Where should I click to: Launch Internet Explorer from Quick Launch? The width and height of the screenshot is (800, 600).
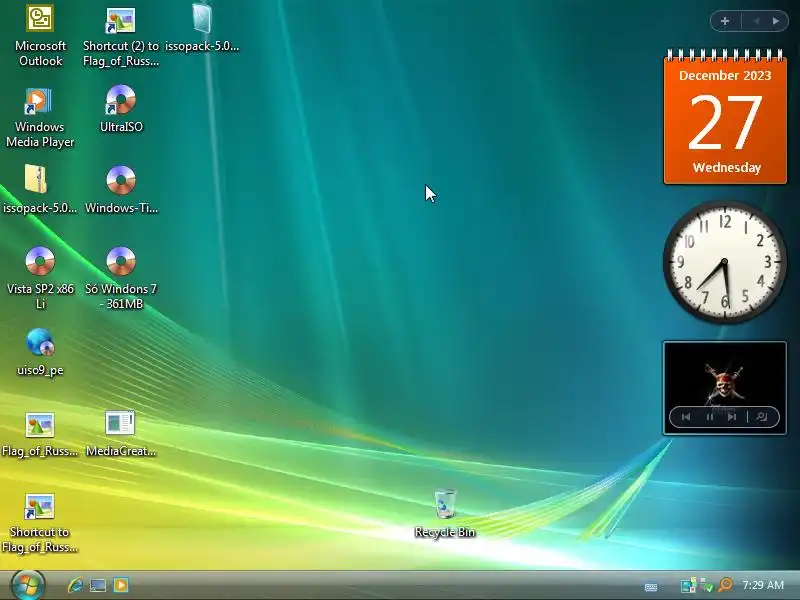[x=76, y=585]
